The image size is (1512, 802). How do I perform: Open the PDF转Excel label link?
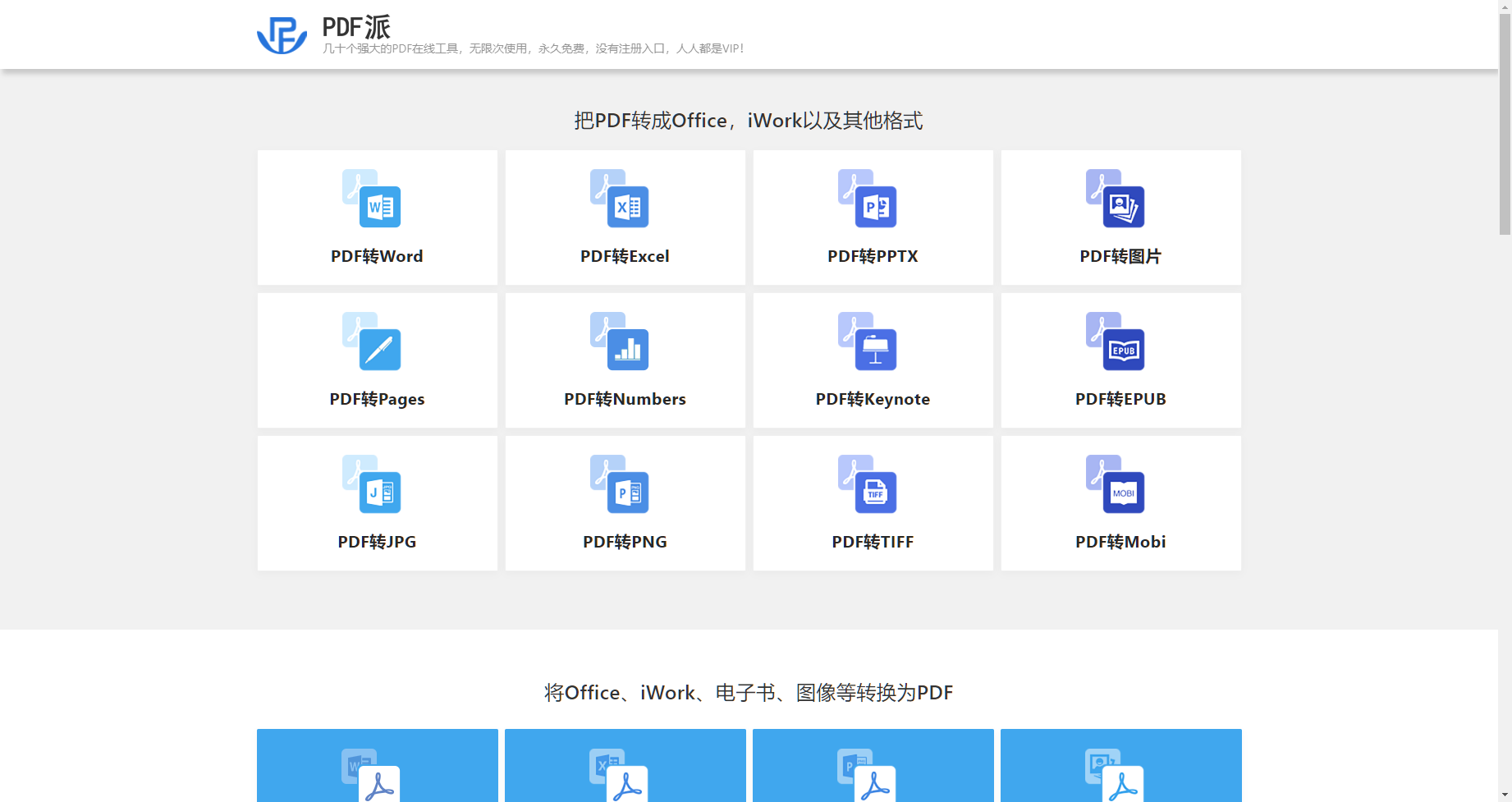tap(625, 256)
